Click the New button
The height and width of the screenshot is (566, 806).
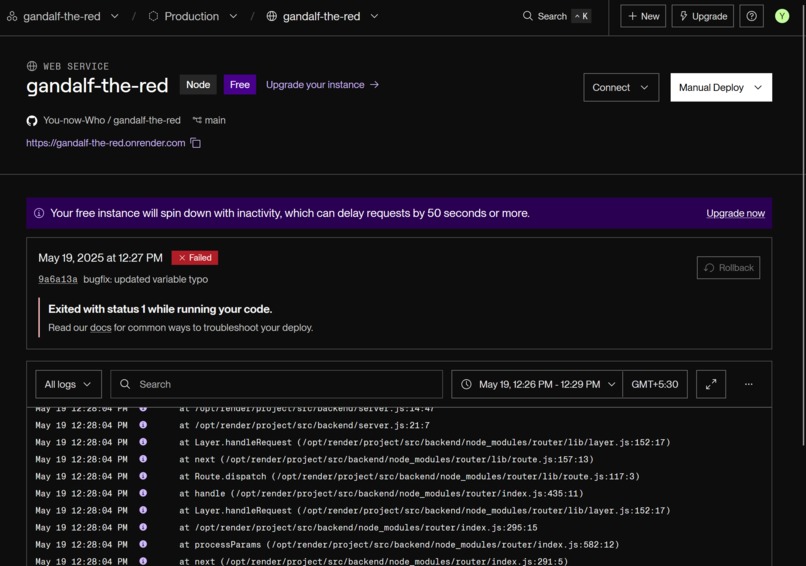click(x=643, y=16)
